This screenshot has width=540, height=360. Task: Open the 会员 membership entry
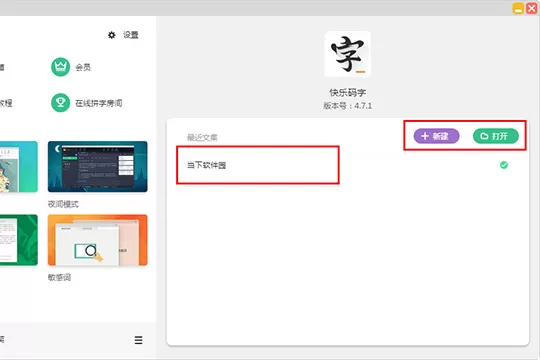(83, 67)
